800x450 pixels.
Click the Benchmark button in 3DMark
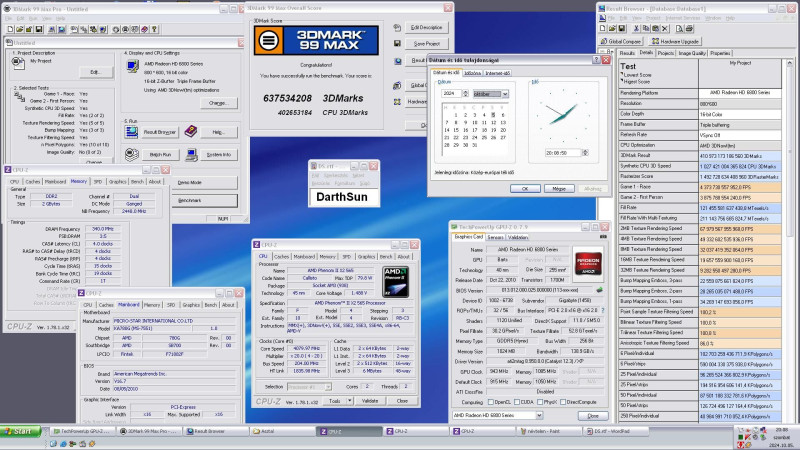204,201
